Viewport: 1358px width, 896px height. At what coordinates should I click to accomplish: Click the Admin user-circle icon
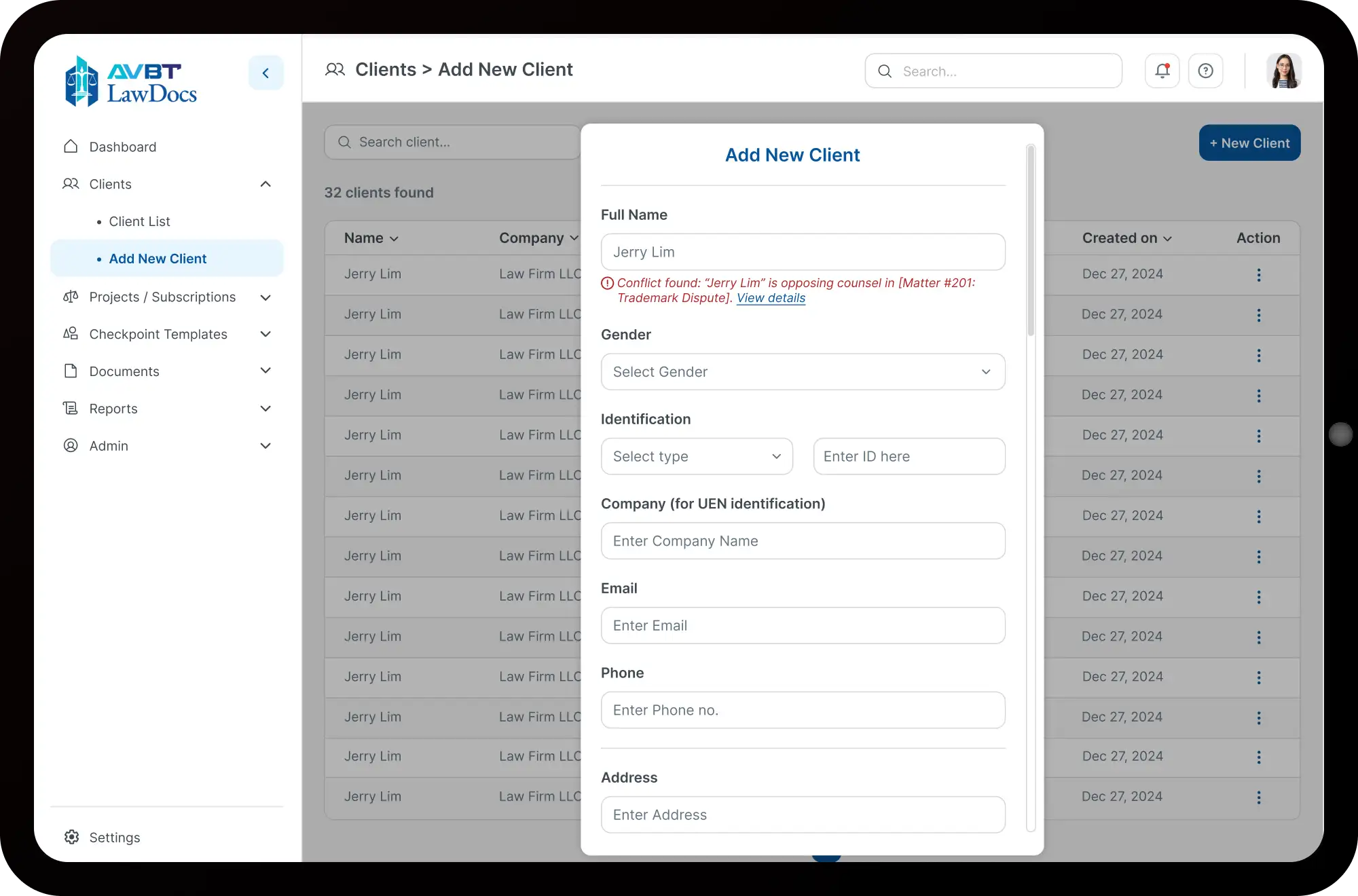pos(71,445)
